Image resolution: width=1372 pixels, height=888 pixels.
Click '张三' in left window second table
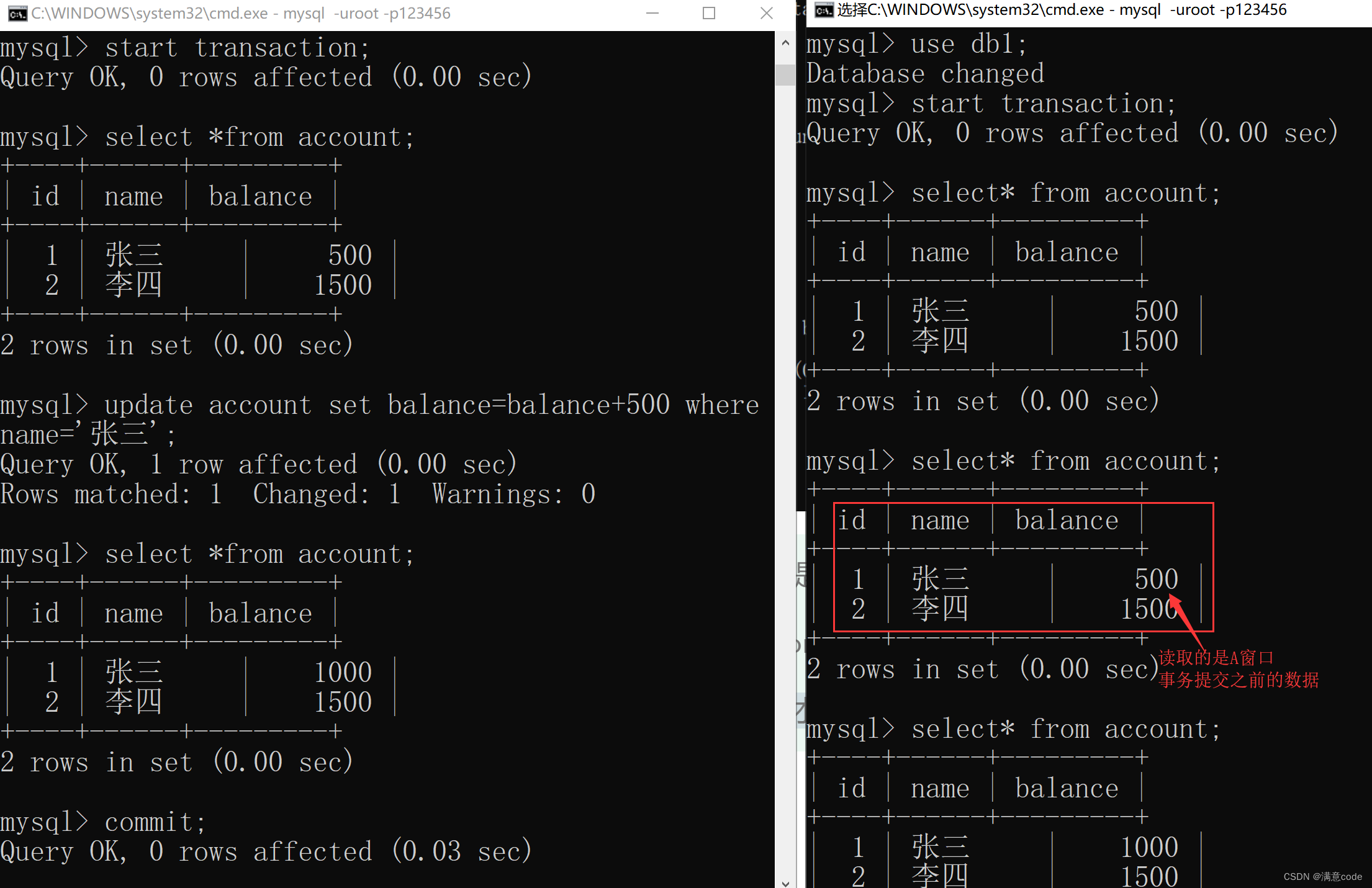click(x=134, y=673)
